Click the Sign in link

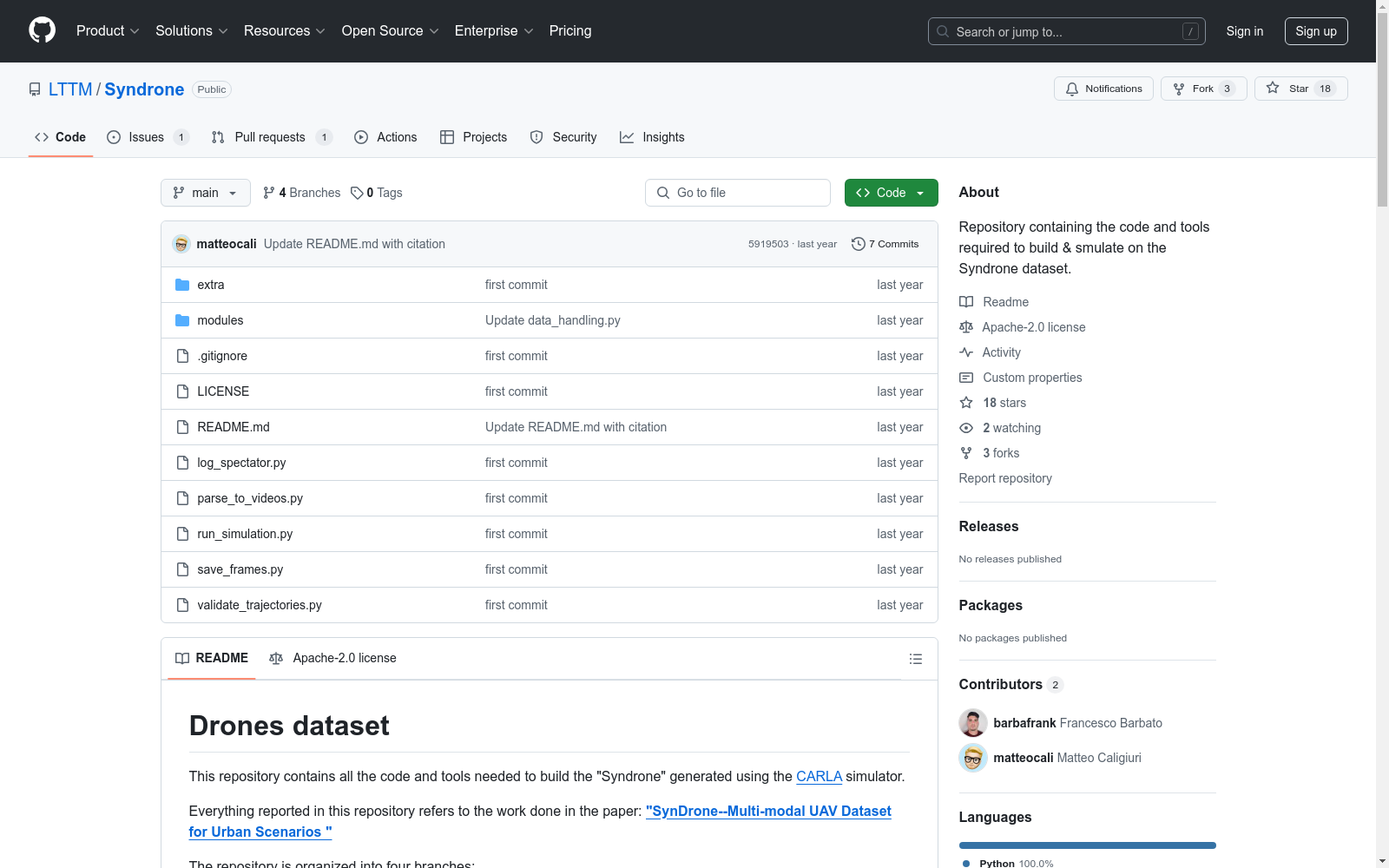pyautogui.click(x=1245, y=31)
